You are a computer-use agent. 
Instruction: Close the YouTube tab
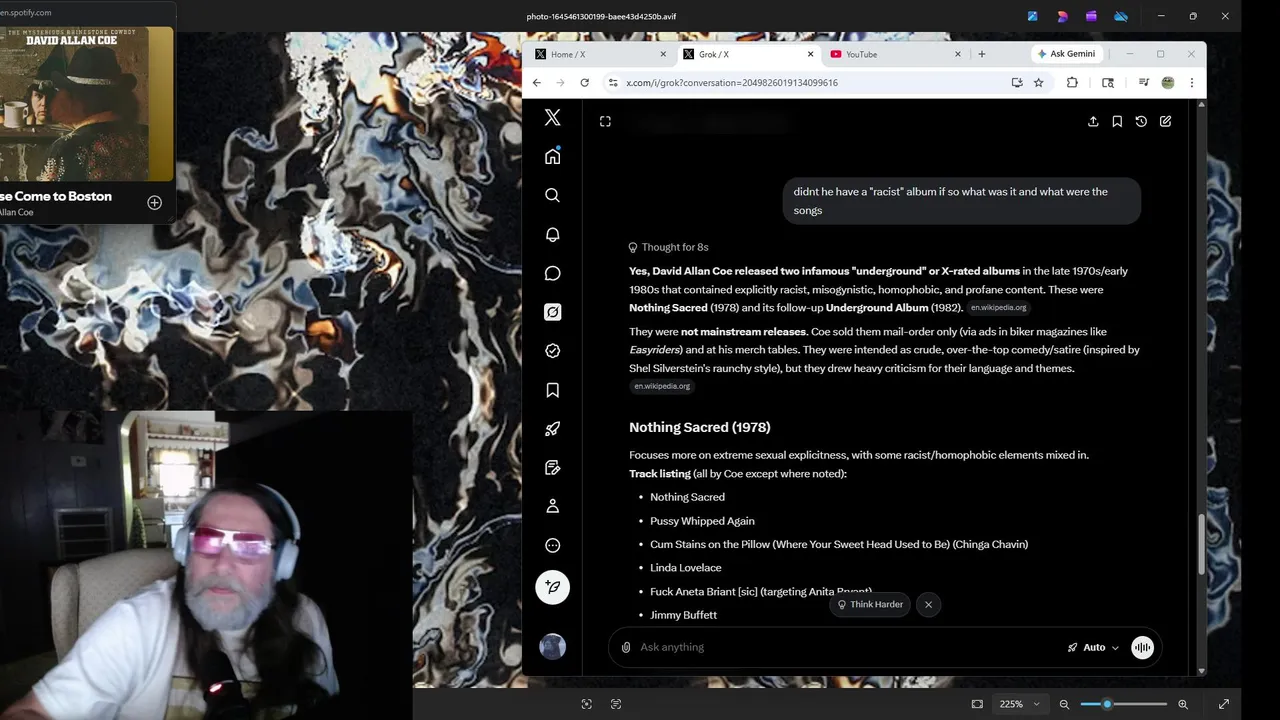pos(957,54)
